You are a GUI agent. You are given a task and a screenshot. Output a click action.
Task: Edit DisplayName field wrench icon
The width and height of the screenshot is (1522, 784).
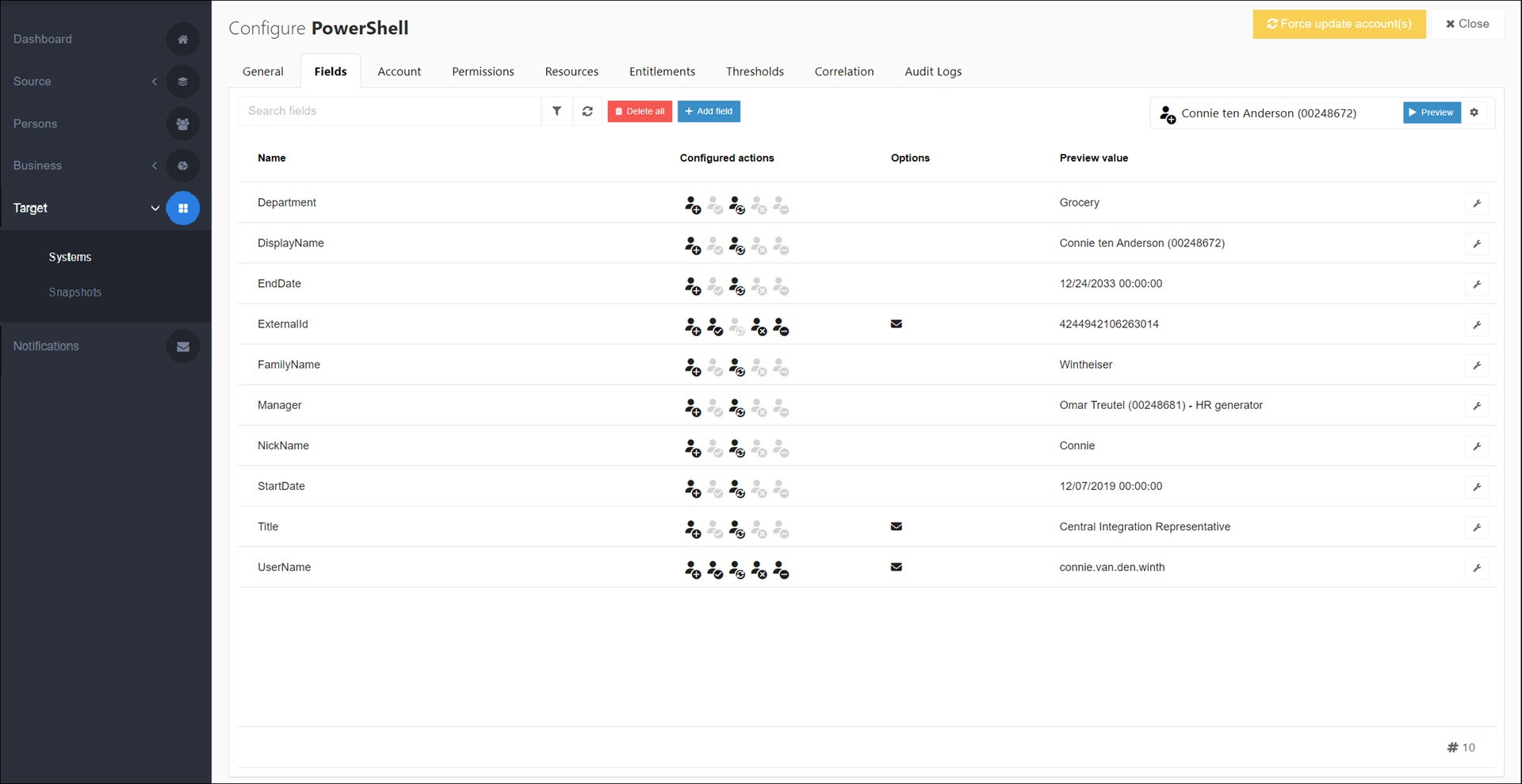(x=1476, y=243)
